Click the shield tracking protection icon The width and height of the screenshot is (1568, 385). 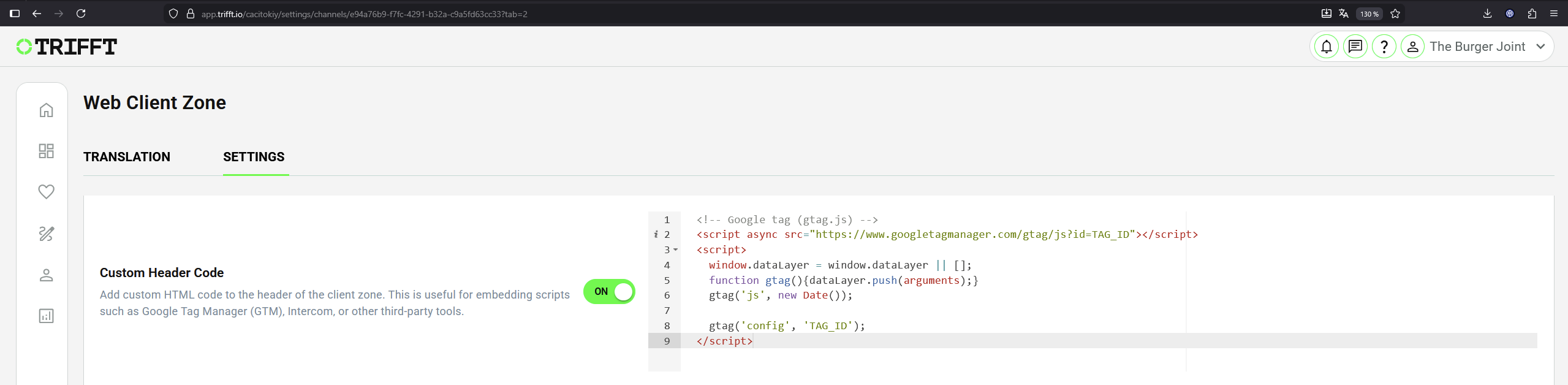point(173,13)
